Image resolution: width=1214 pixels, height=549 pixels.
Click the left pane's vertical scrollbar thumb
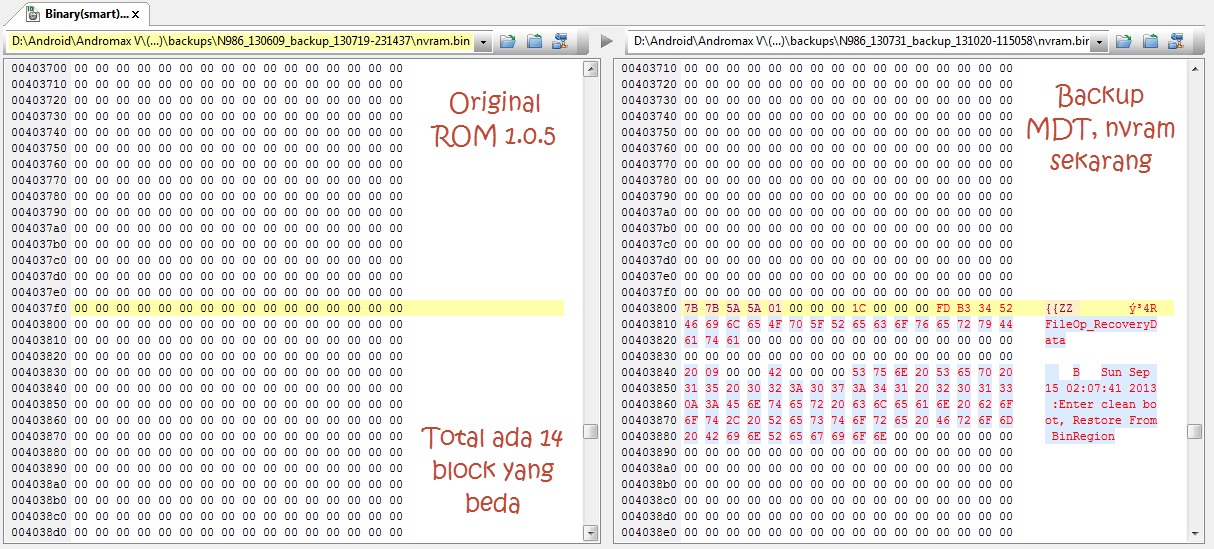[x=591, y=431]
